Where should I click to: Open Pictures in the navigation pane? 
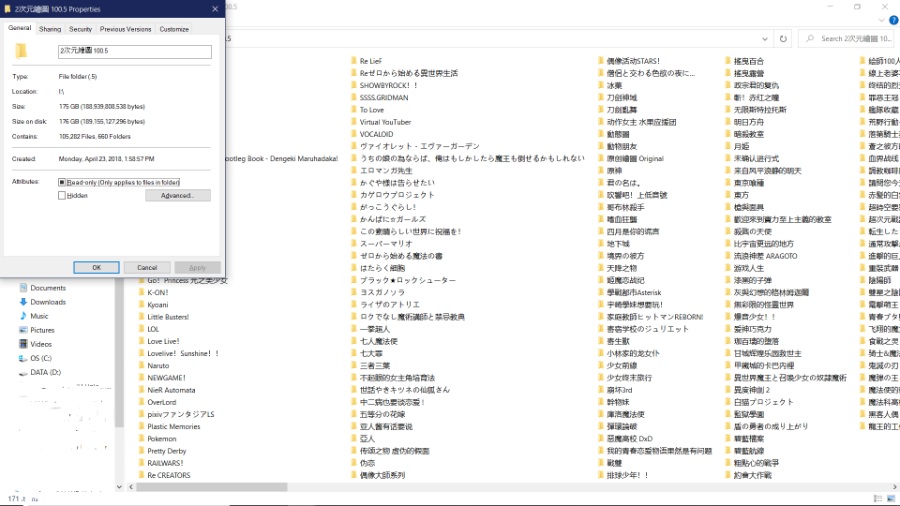[x=42, y=330]
